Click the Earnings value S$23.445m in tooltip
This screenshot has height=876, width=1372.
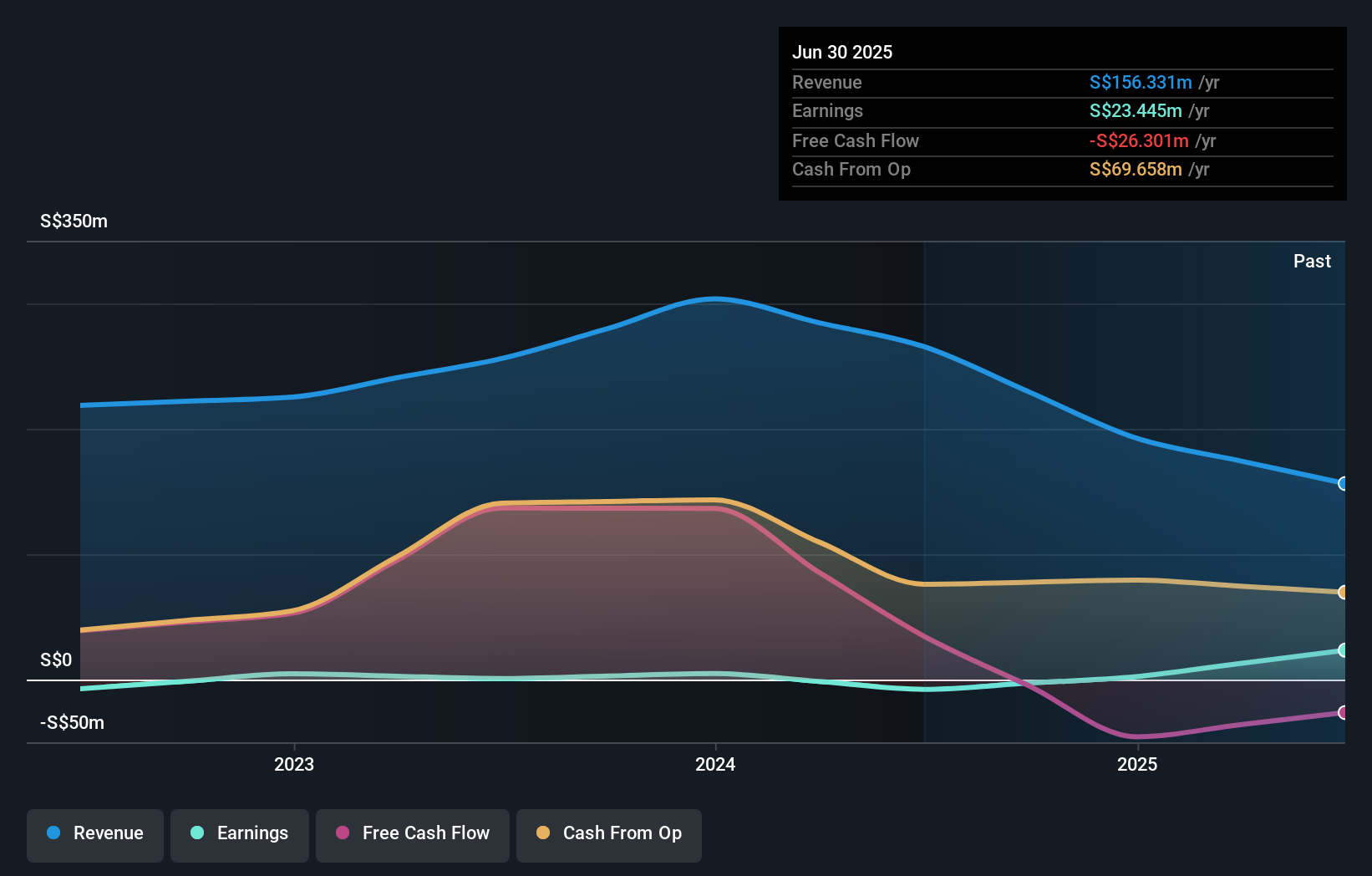[1135, 111]
